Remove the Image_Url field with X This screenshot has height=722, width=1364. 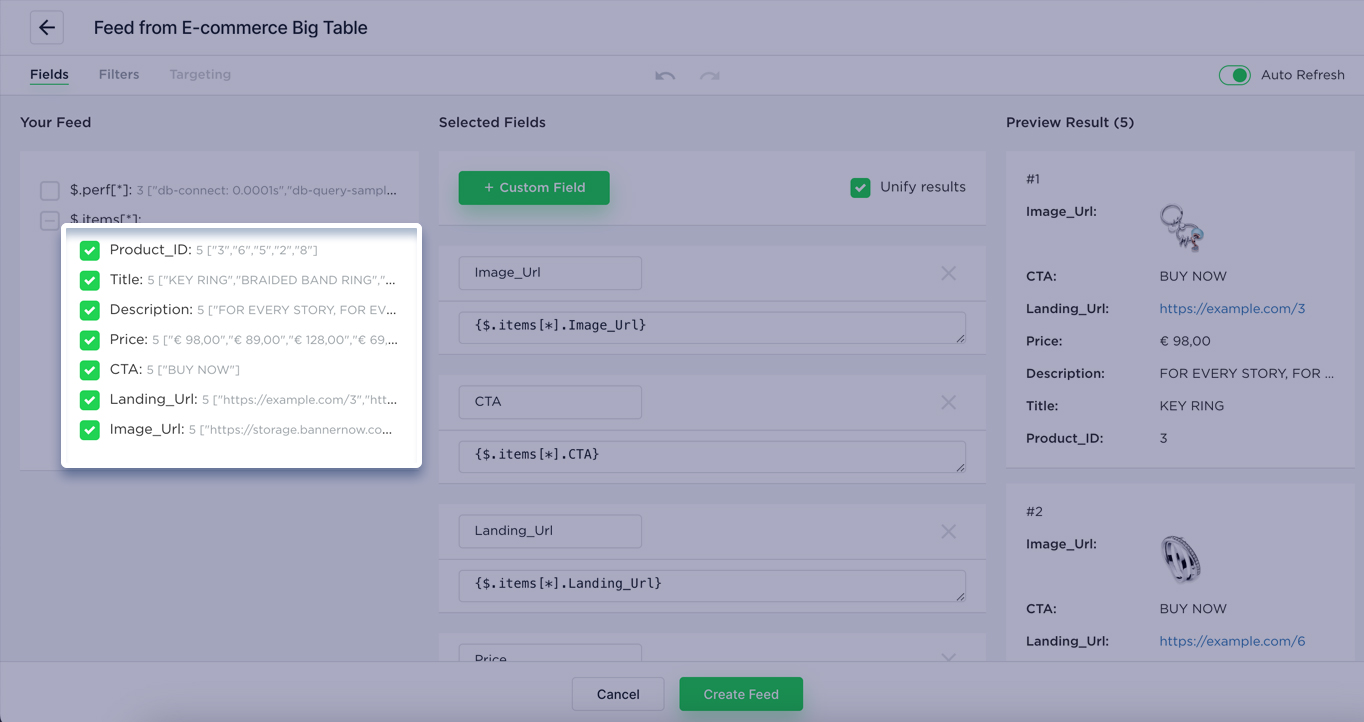(x=948, y=273)
